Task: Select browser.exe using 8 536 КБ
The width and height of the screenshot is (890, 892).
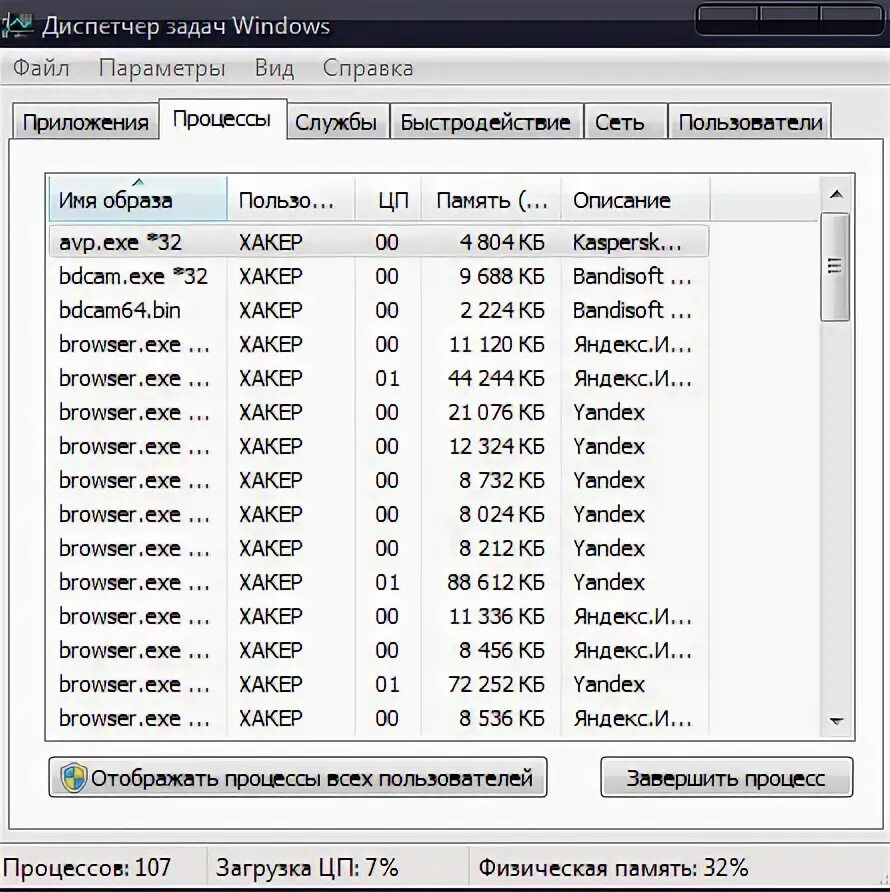Action: 378,718
